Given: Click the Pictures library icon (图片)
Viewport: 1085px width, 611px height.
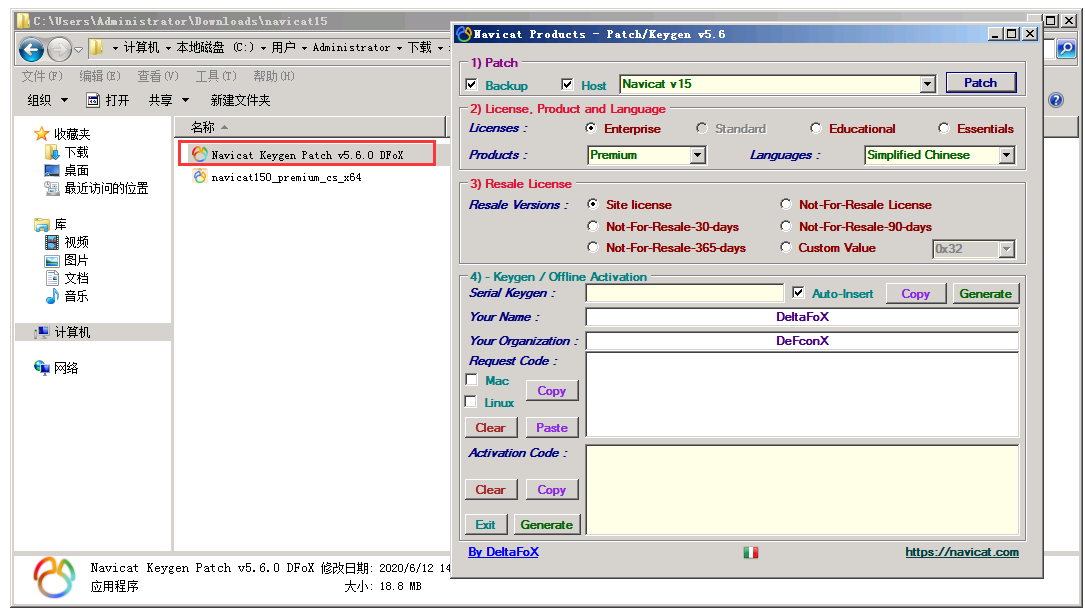Looking at the screenshot, I should click(x=52, y=261).
